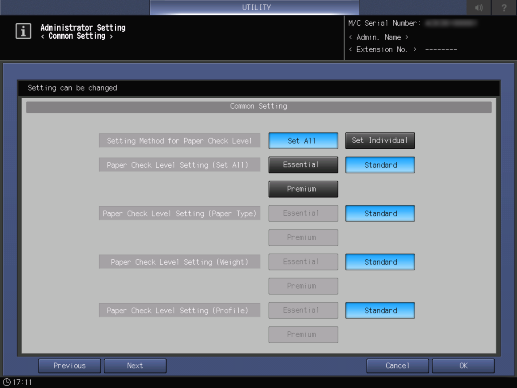Select Standard for Profile level
This screenshot has width=517, height=388.
point(380,310)
